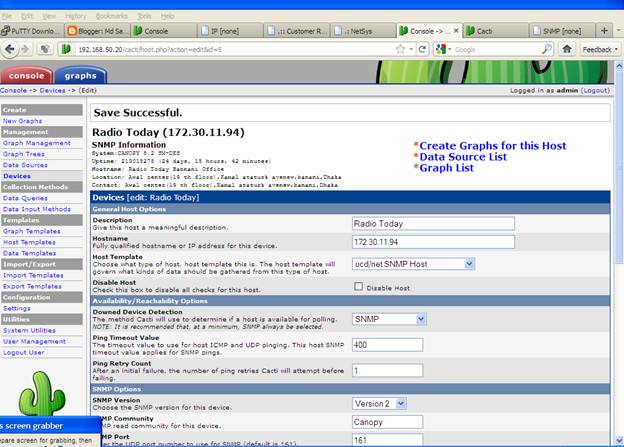Screen dimensions: 624x447
Task: Click the browser Back arrow button
Action: click(10, 49)
